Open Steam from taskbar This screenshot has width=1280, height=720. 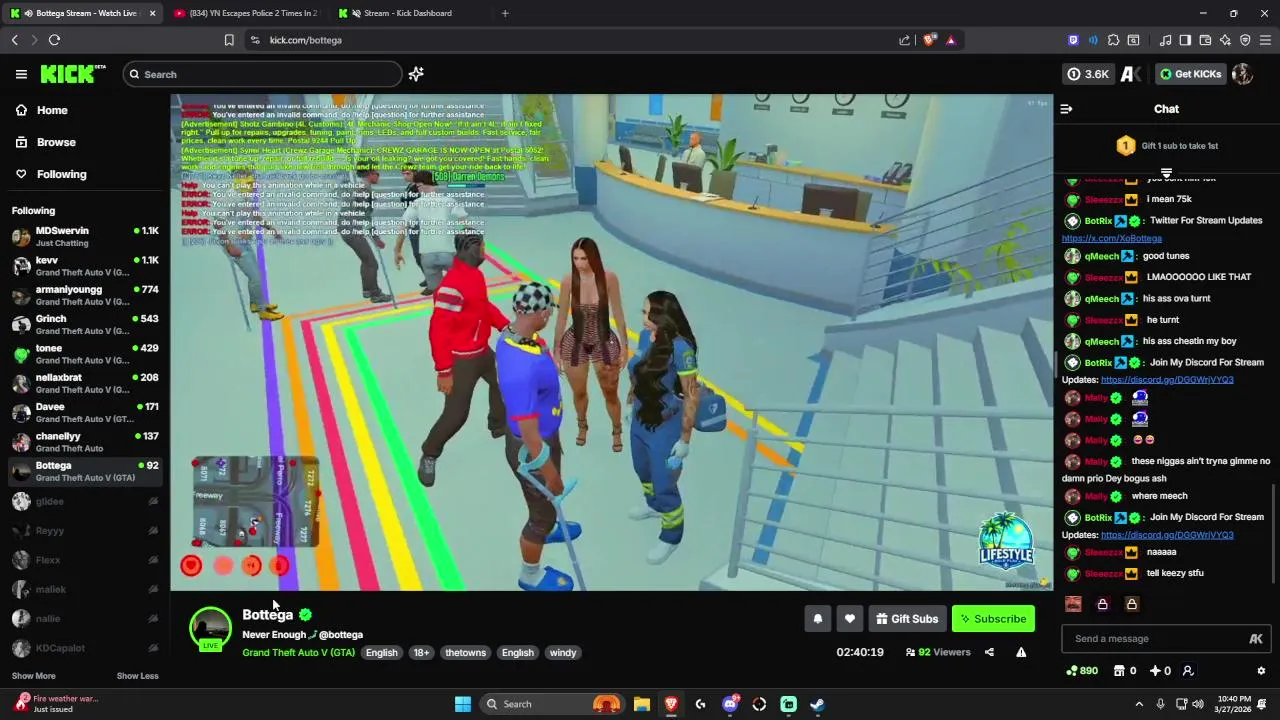pos(817,704)
